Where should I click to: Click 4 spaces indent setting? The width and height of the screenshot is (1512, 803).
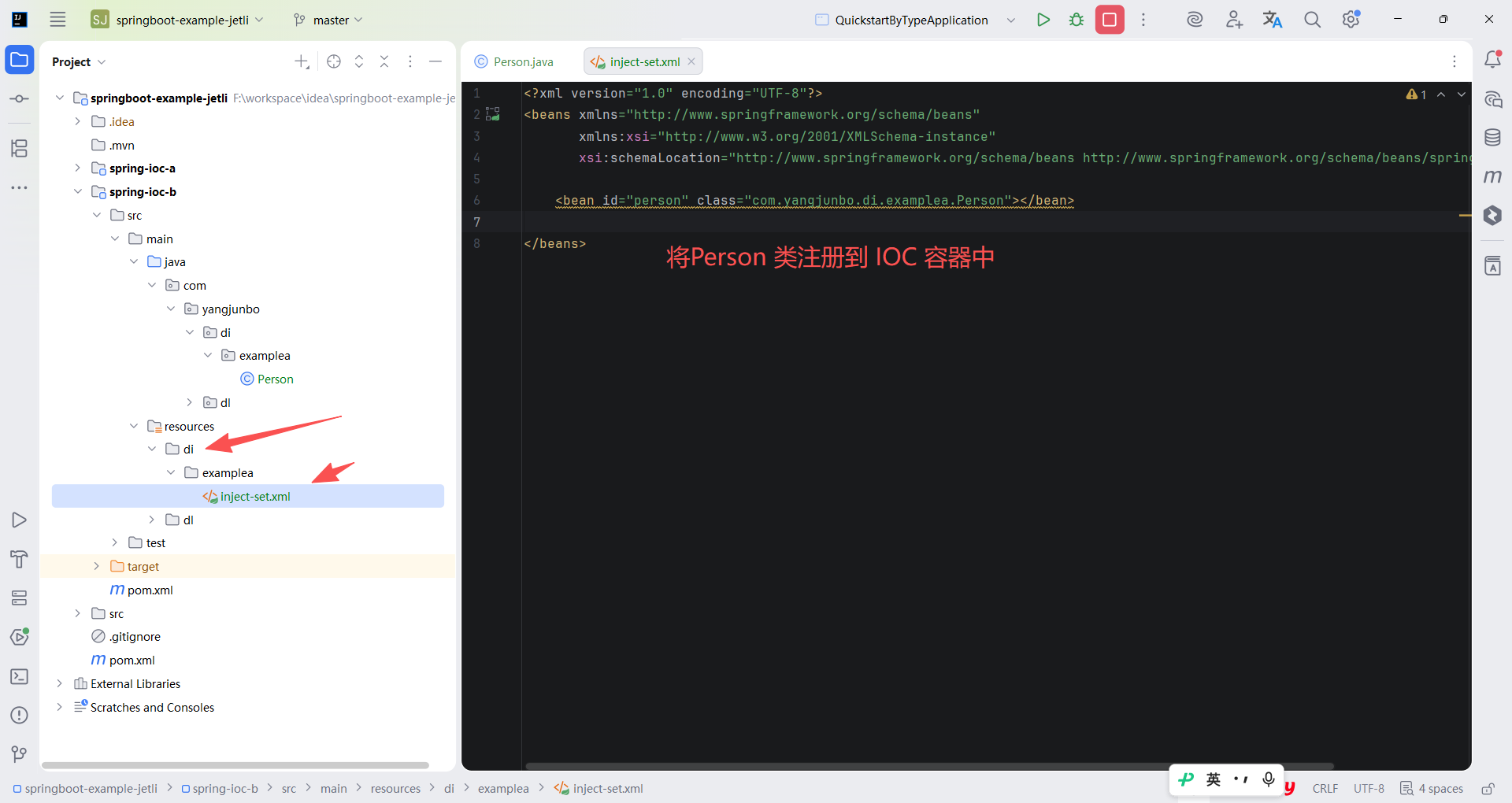pos(1432,789)
